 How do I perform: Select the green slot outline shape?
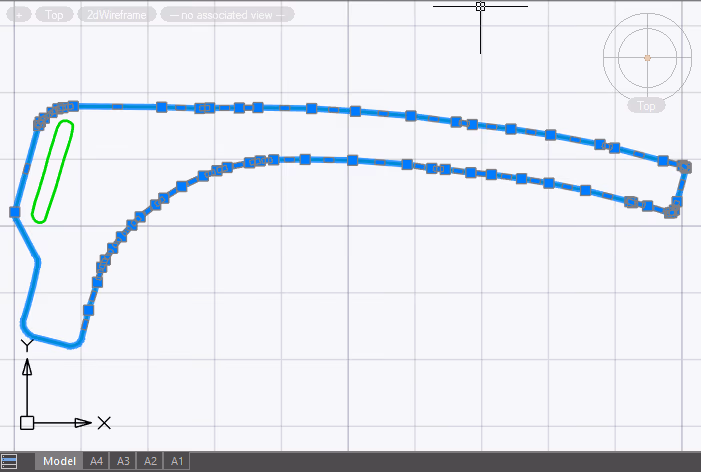click(53, 172)
